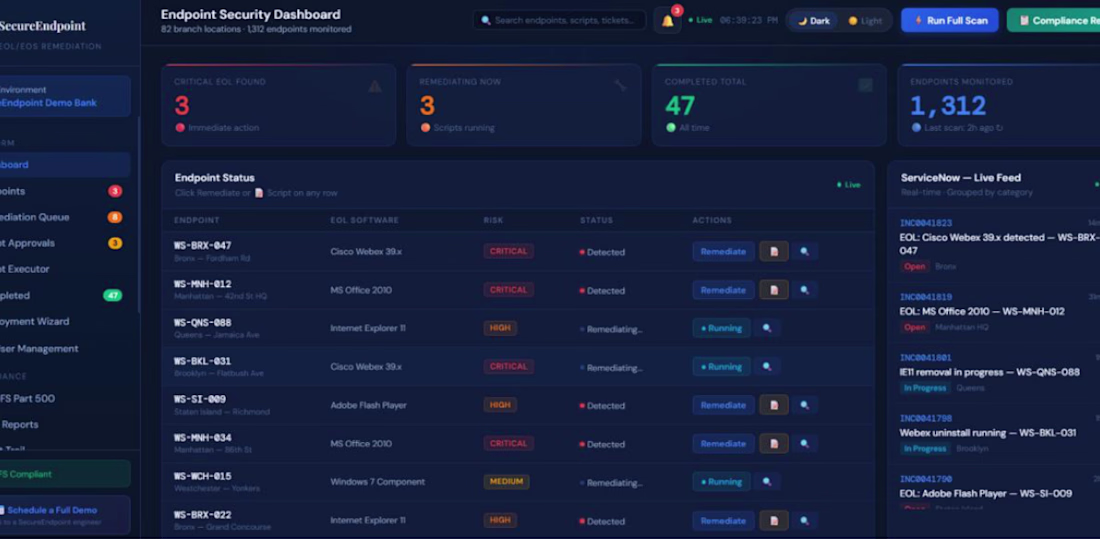
Task: Switch to Light theme
Action: tap(865, 20)
